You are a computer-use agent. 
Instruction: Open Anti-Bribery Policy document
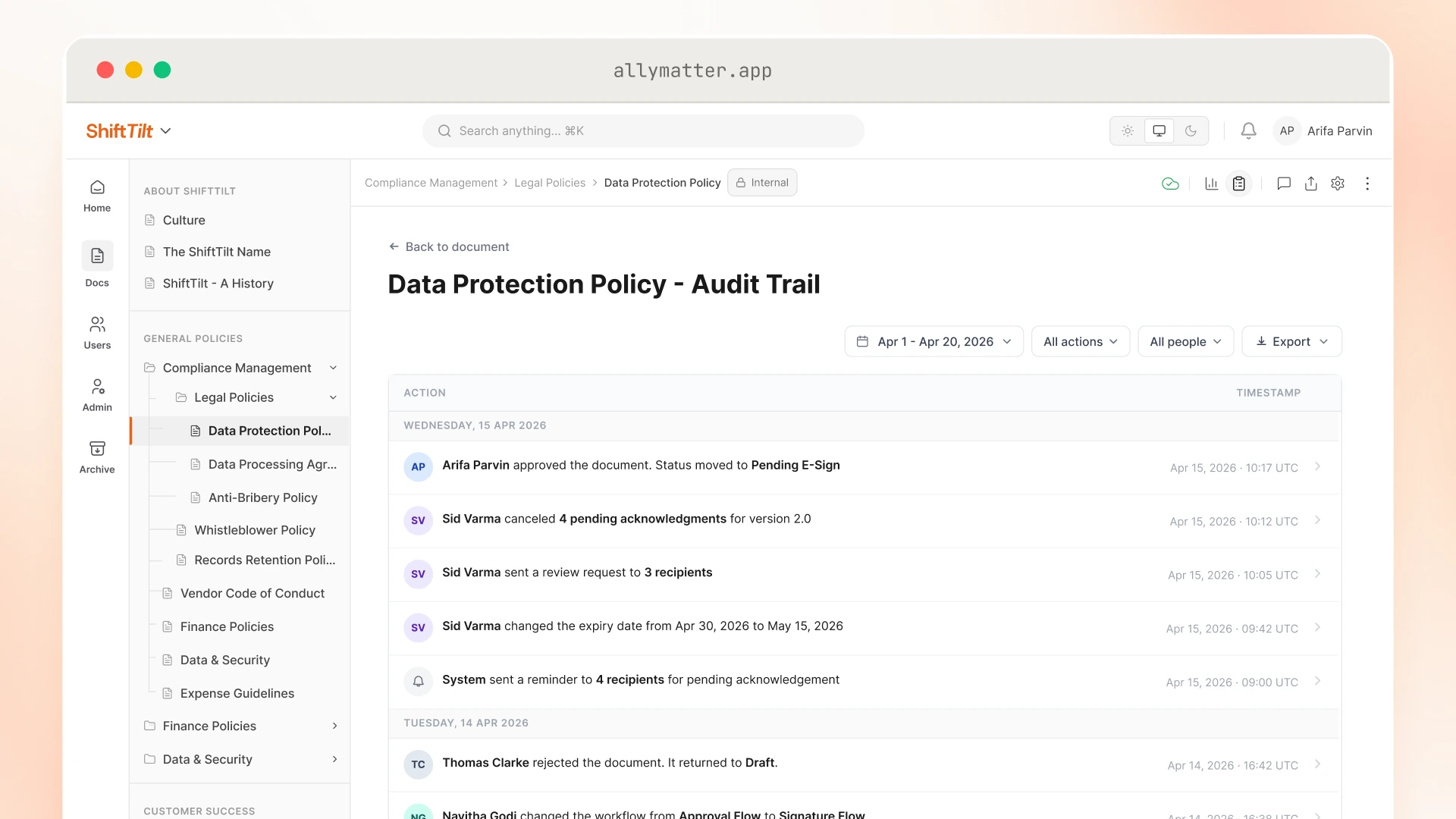coord(262,497)
